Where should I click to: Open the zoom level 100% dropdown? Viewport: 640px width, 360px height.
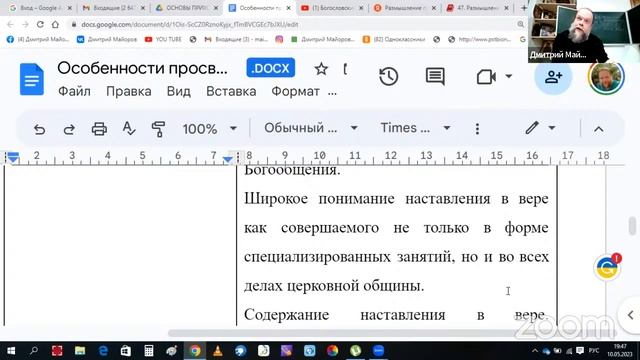(x=210, y=129)
